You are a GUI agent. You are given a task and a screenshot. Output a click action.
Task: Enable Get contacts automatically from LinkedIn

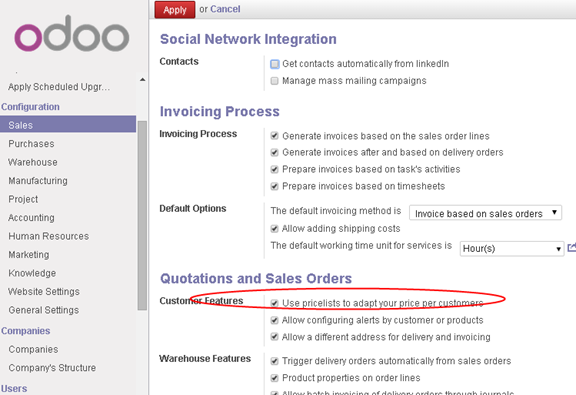(x=274, y=64)
